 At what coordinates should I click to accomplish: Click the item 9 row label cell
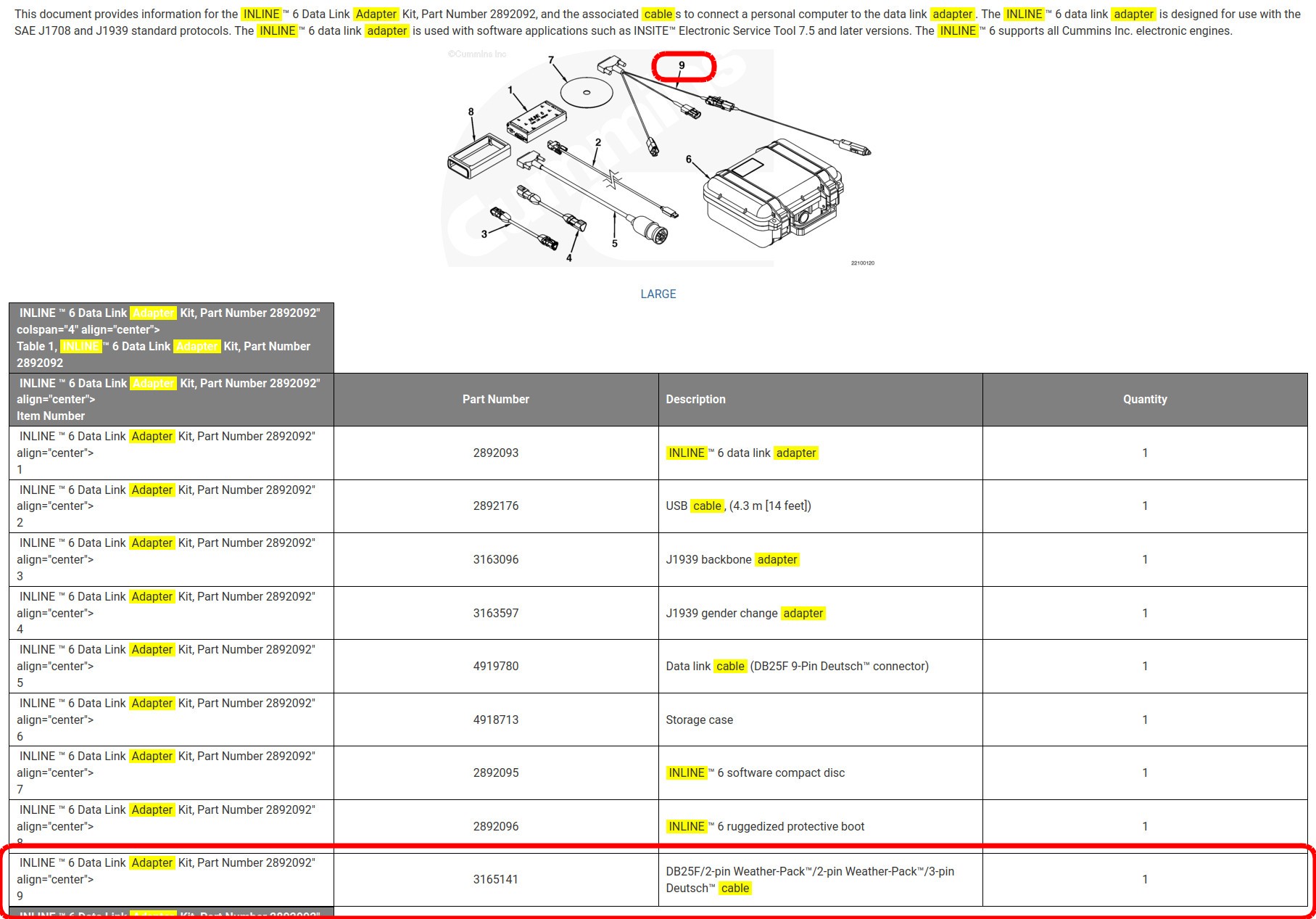click(171, 879)
